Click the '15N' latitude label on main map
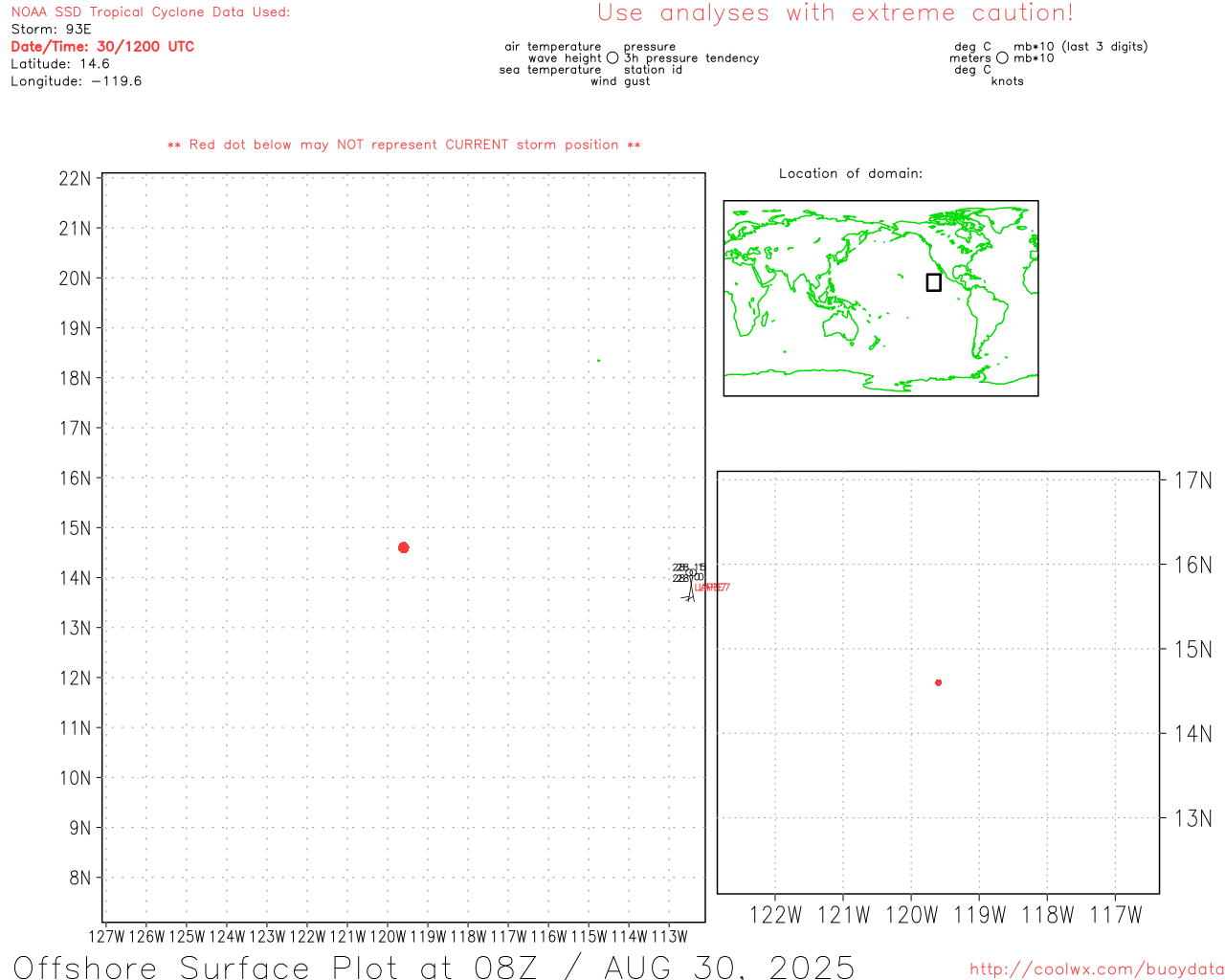This screenshot has height=980, width=1225. (x=76, y=528)
